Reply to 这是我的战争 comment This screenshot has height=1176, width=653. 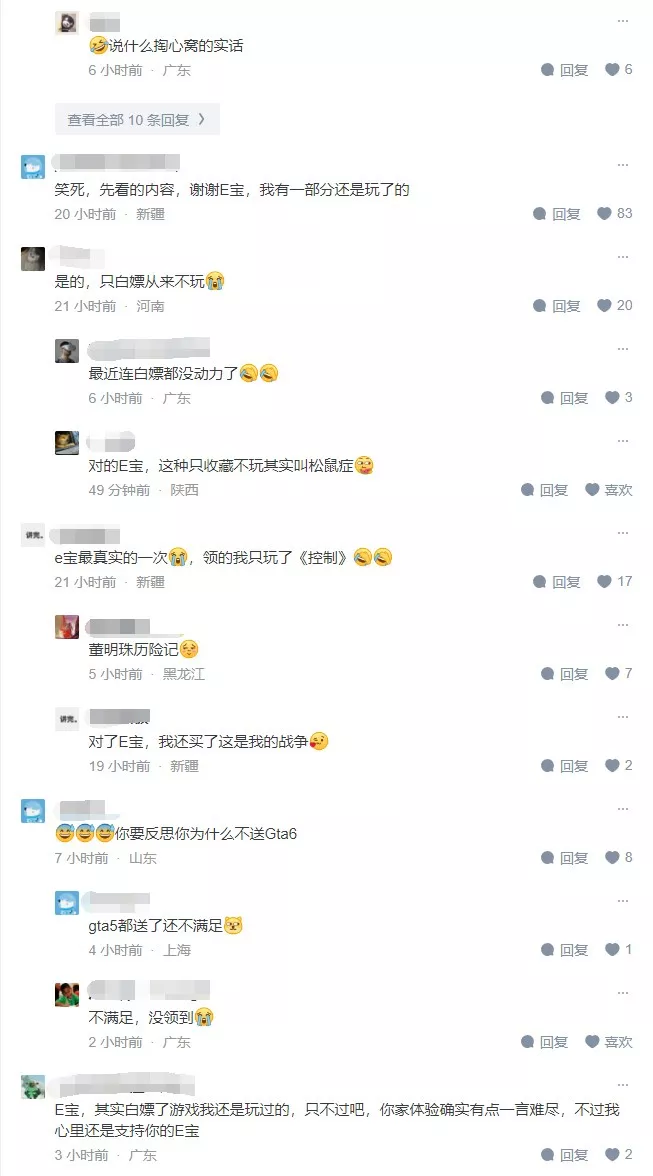pos(565,766)
